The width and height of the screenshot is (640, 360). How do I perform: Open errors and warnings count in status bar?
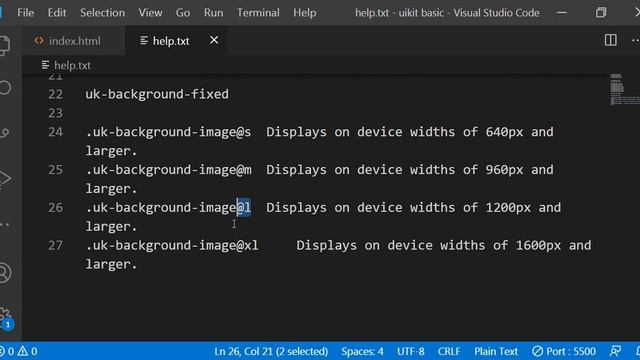click(19, 351)
